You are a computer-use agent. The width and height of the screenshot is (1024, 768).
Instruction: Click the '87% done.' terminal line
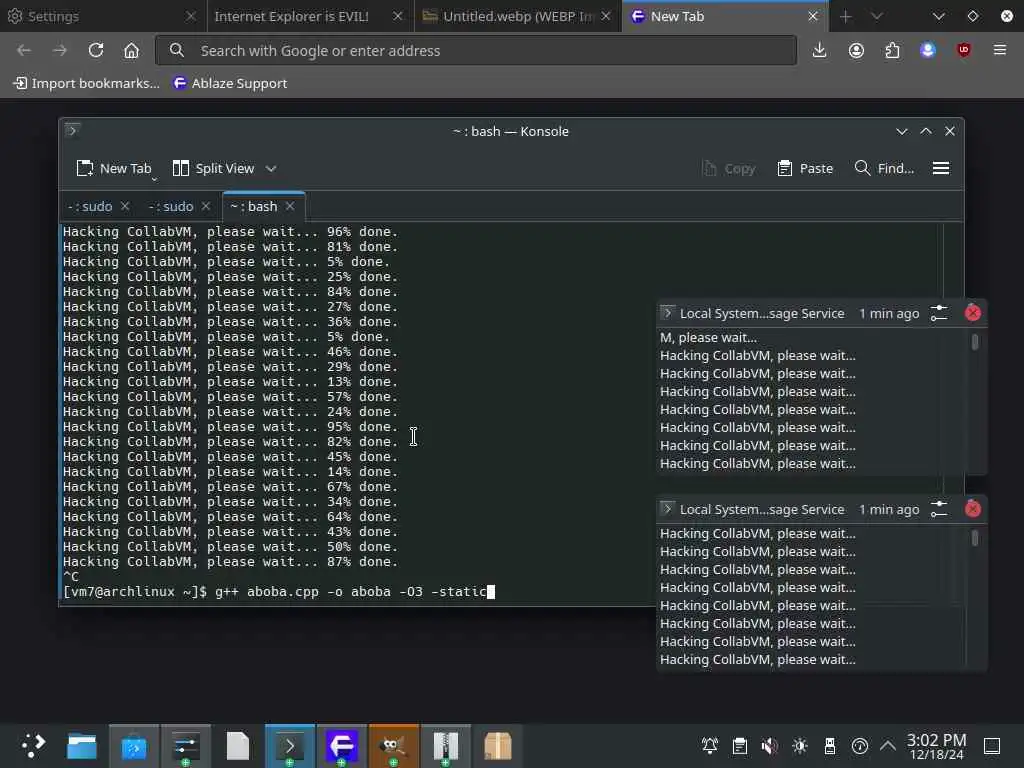231,562
